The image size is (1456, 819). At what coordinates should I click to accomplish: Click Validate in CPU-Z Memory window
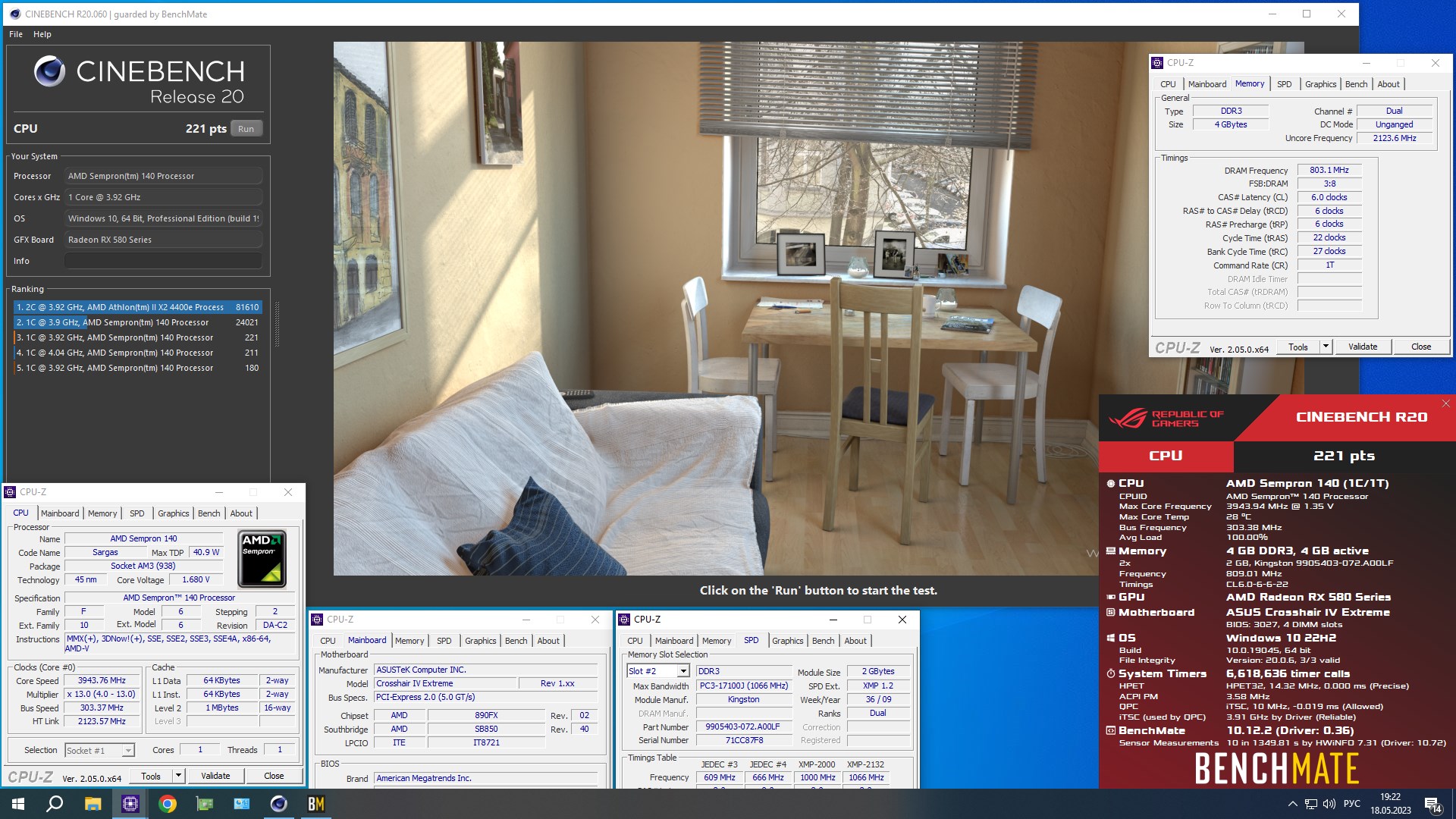click(x=1363, y=347)
